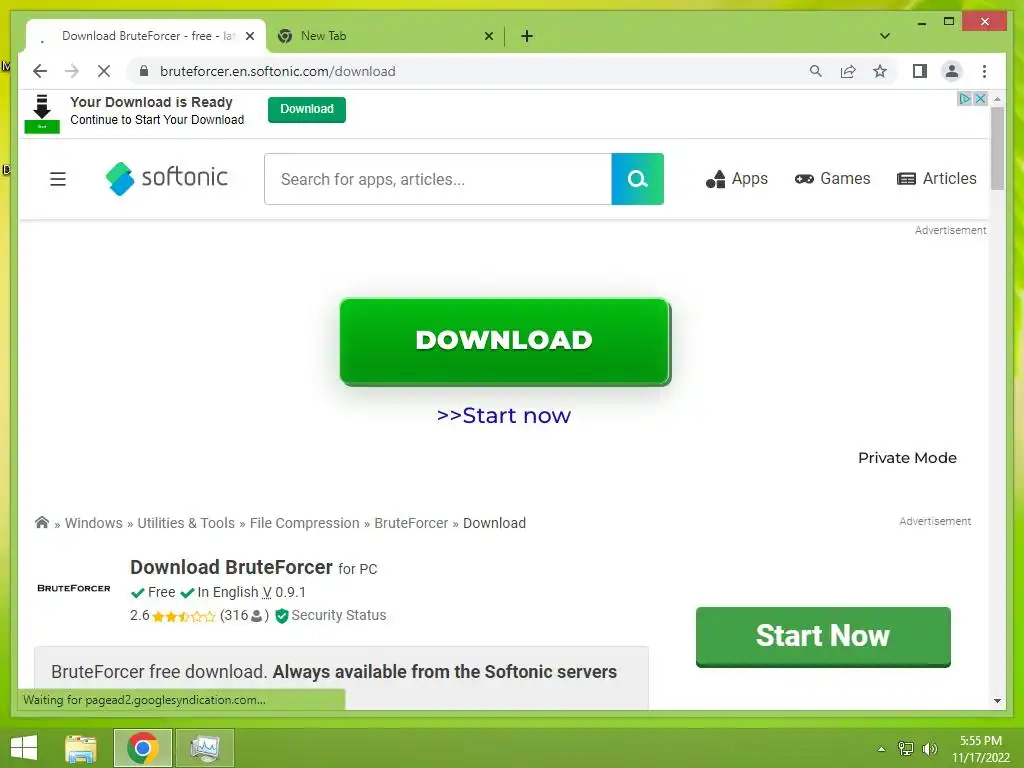Open network status tray icon
1024x768 pixels.
[x=905, y=748]
